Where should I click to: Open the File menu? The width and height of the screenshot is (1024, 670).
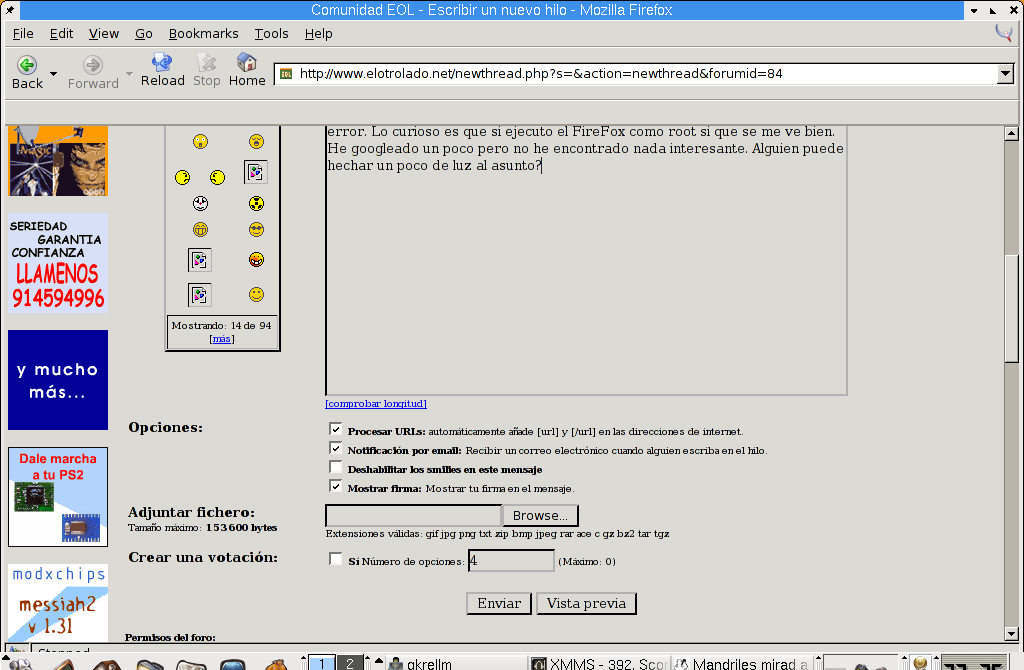(23, 33)
